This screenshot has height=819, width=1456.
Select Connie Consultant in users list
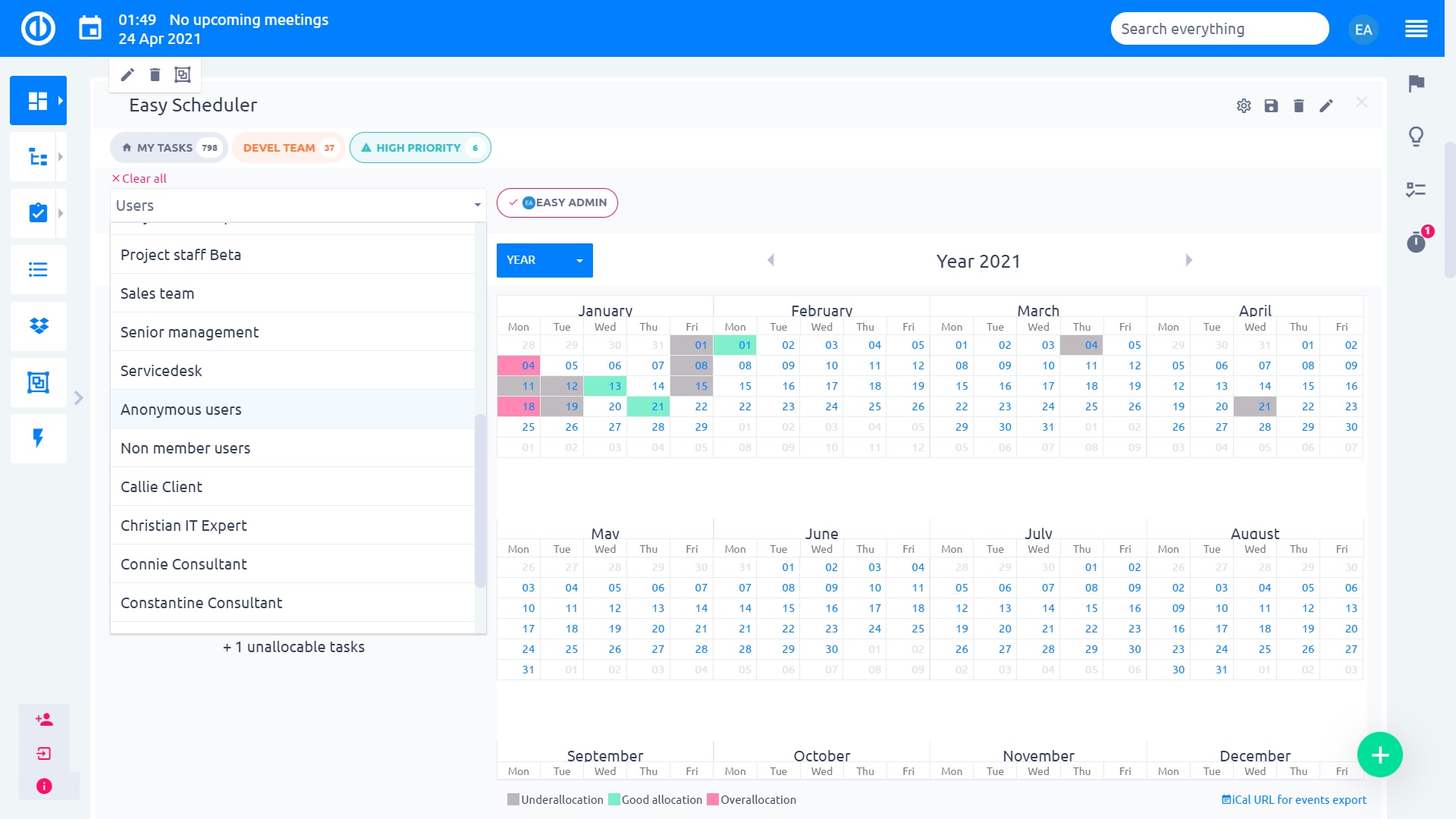pos(184,564)
